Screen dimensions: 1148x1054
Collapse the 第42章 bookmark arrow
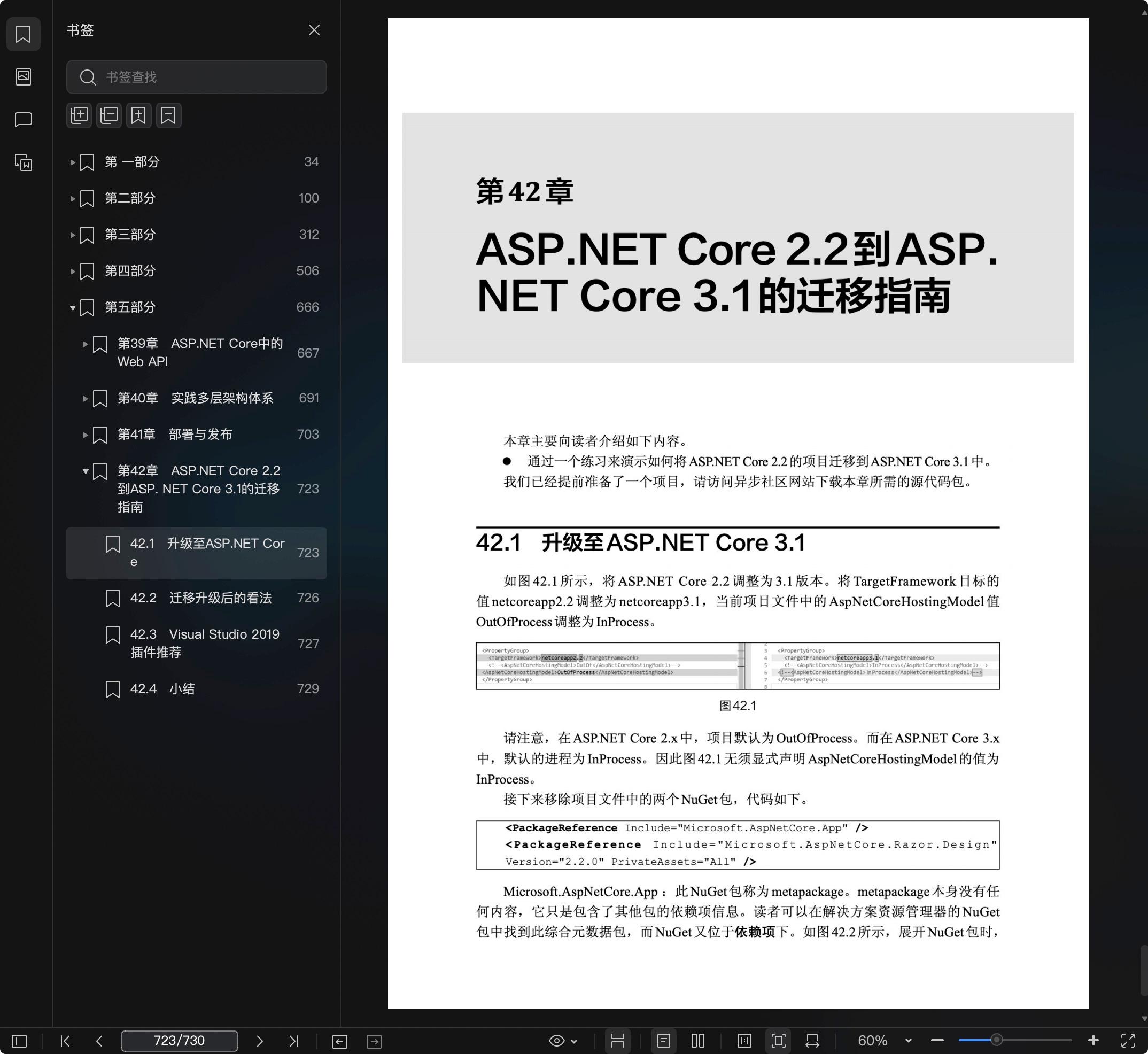[x=85, y=471]
